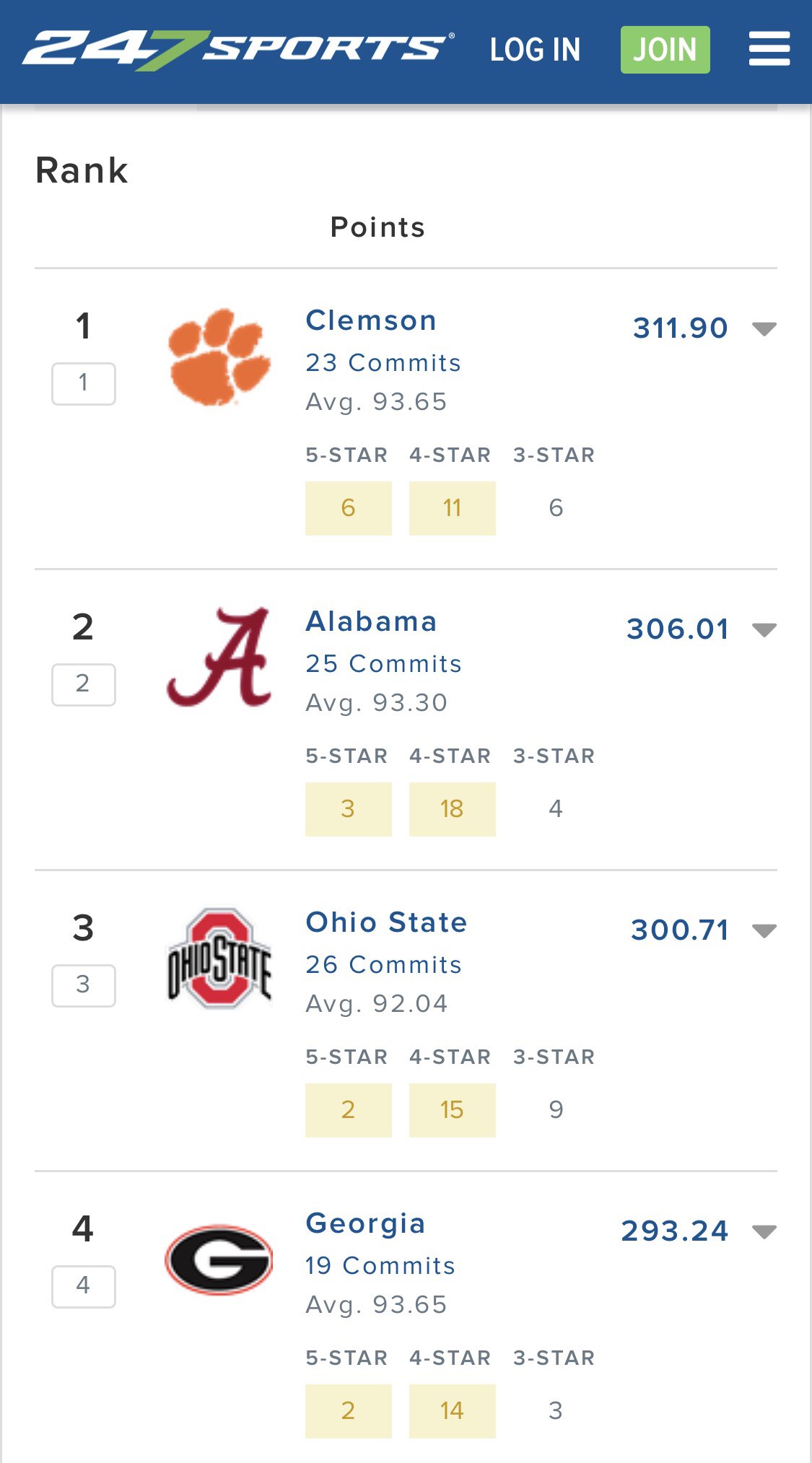Click the Clemson tiger paw logo
This screenshot has height=1463, width=812.
click(x=219, y=357)
